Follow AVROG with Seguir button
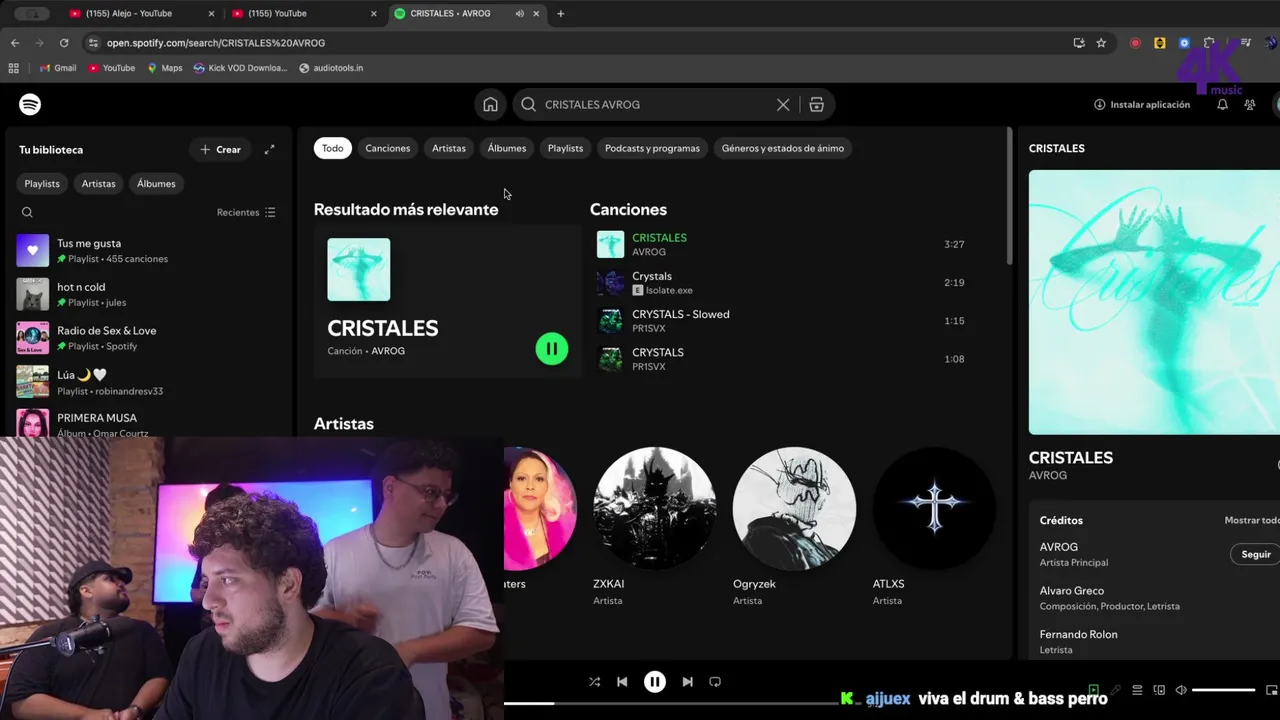 tap(1255, 554)
